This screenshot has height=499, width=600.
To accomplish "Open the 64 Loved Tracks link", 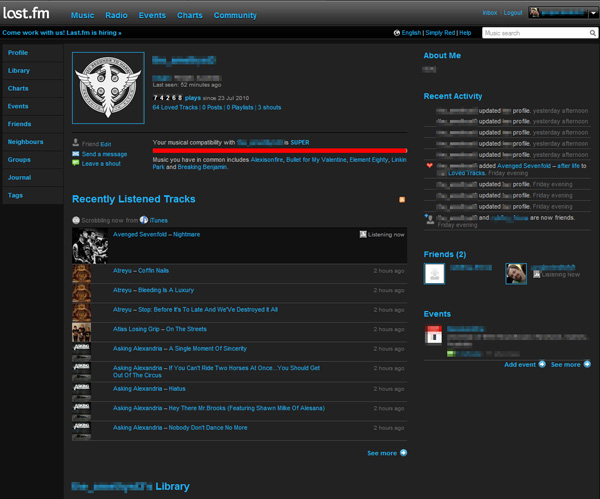I will pyautogui.click(x=175, y=108).
